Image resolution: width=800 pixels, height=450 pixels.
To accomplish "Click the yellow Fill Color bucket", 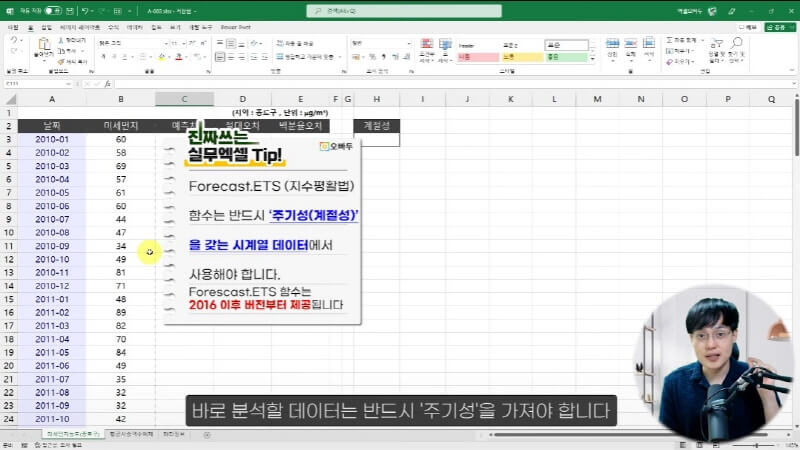I will click(162, 57).
